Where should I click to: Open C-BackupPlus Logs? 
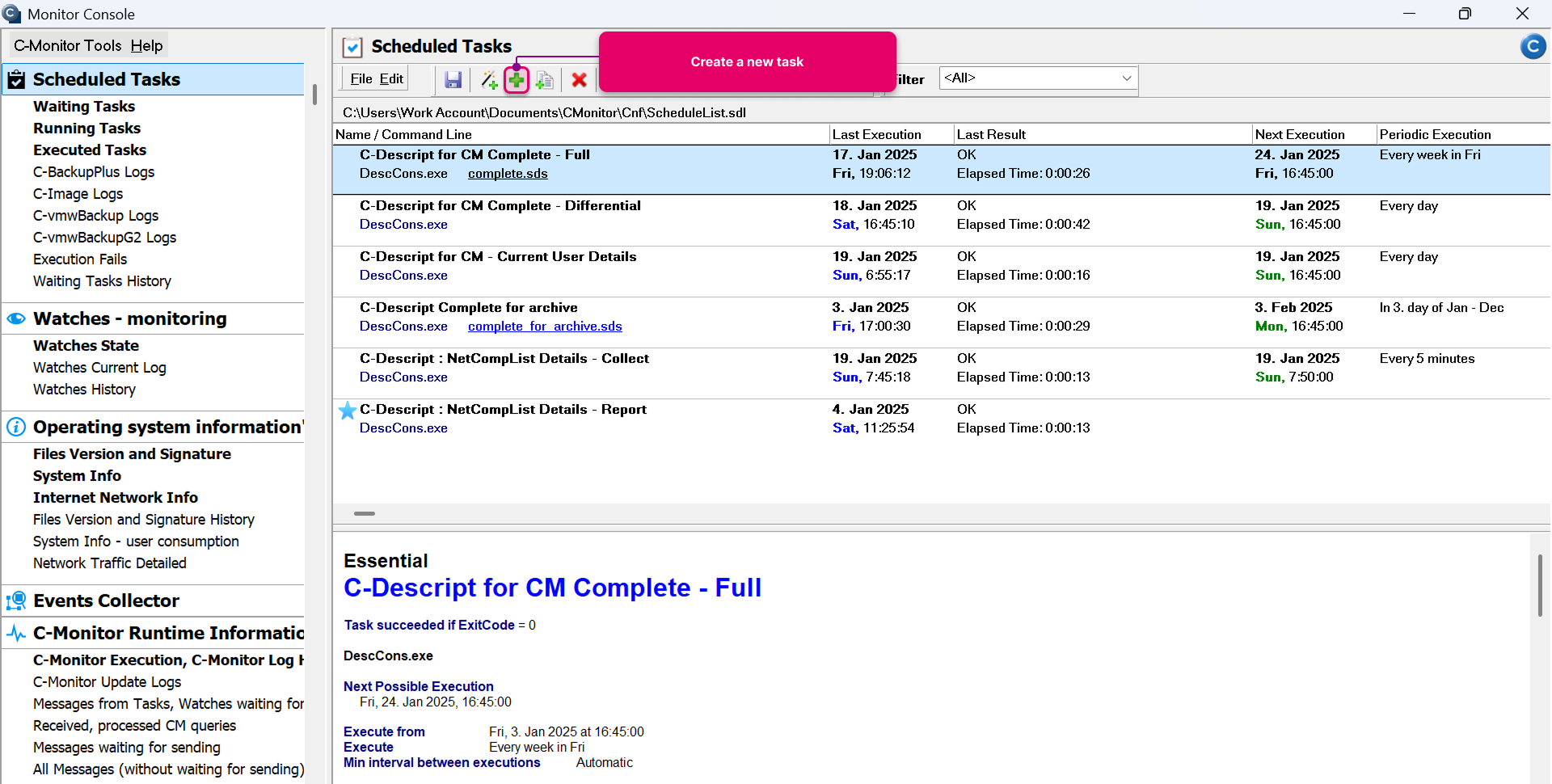click(x=94, y=171)
